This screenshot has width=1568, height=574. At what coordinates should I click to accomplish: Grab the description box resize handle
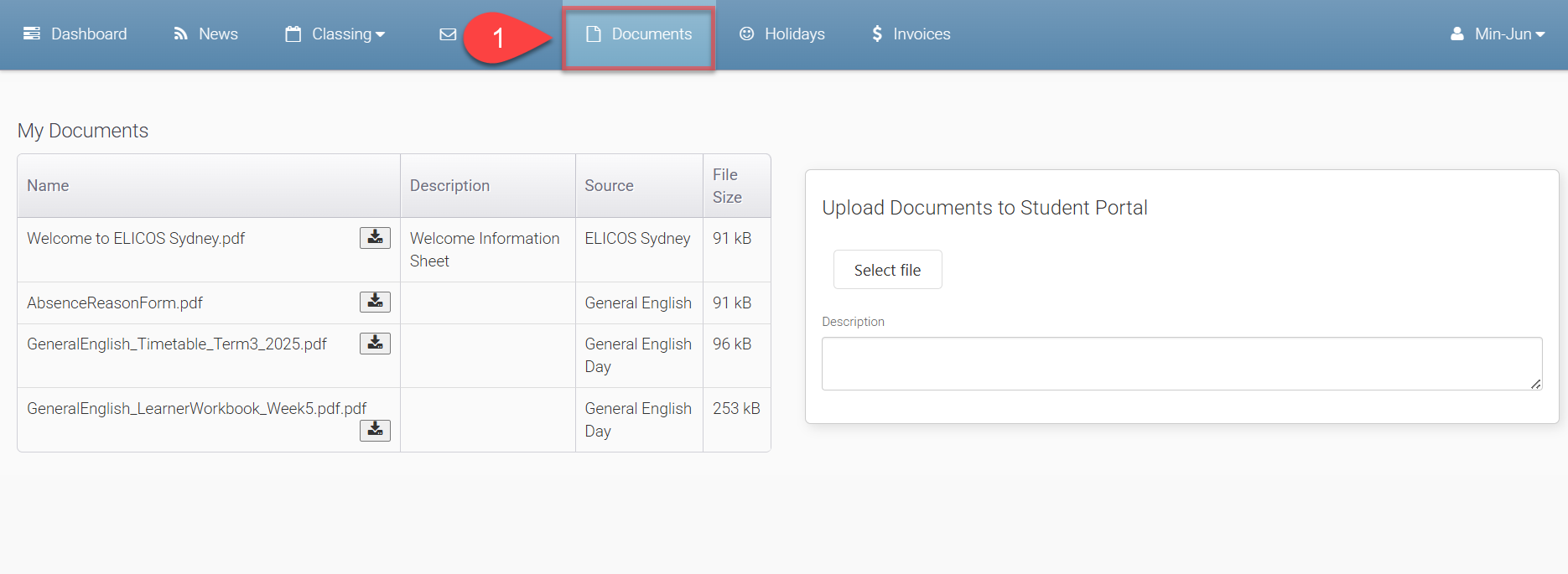(1535, 384)
